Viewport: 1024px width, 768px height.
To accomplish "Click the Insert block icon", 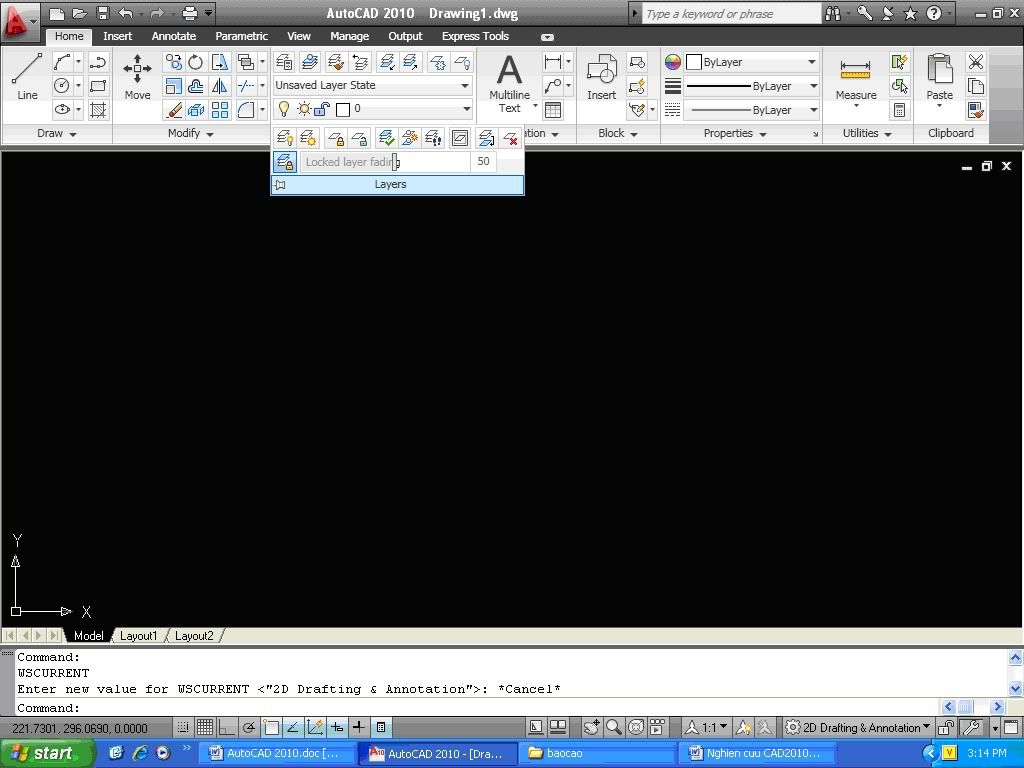I will pyautogui.click(x=601, y=76).
